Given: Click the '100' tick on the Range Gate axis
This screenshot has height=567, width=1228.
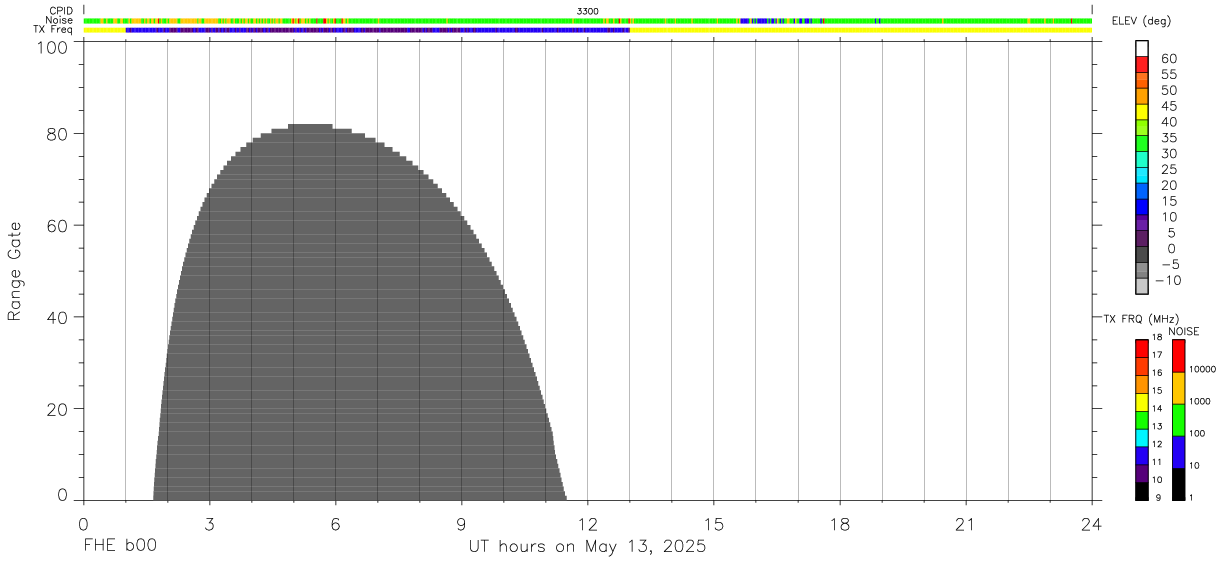Looking at the screenshot, I should click(54, 48).
